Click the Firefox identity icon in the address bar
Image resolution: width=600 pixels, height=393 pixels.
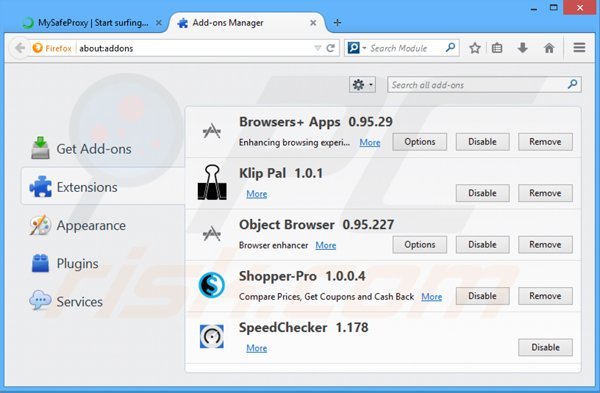[38, 48]
